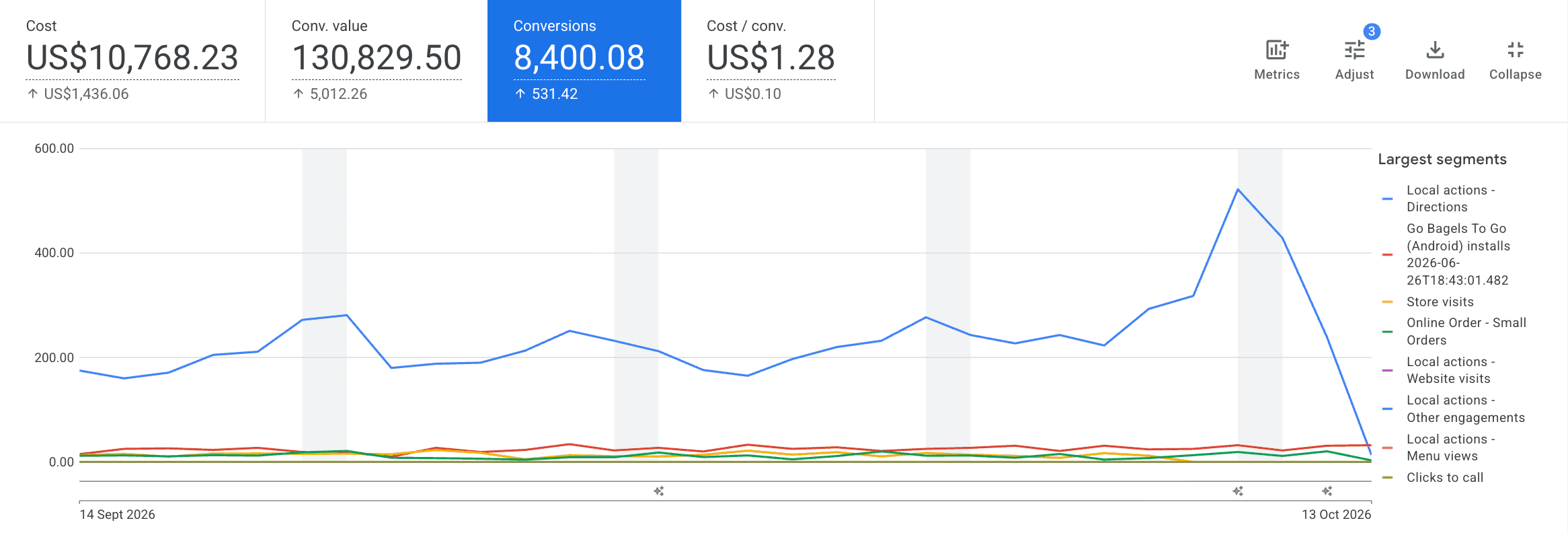The image size is (1568, 533).
Task: Select the Cost / conv. metric card
Action: tap(778, 61)
